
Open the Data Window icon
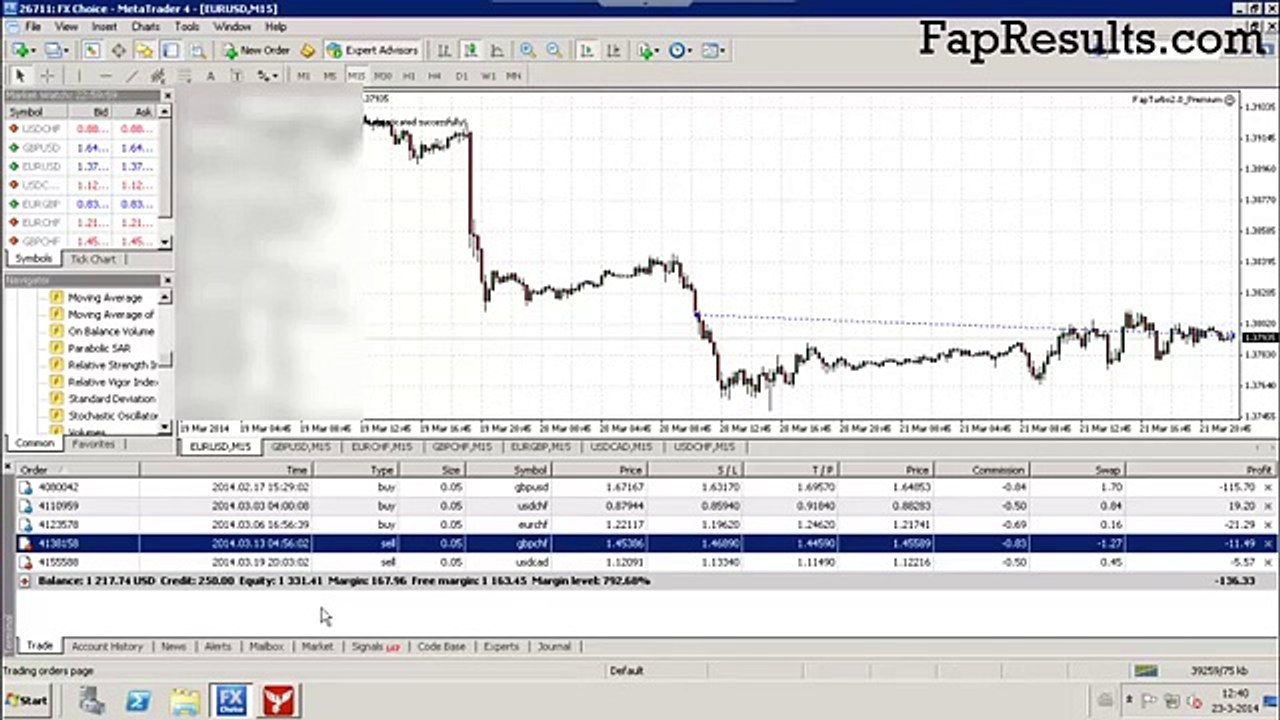click(x=118, y=50)
